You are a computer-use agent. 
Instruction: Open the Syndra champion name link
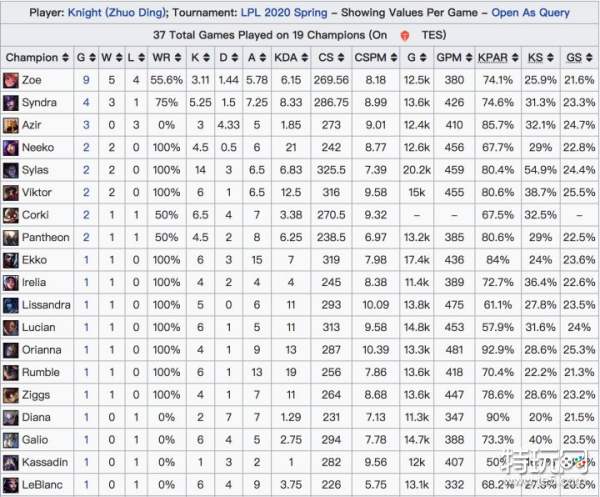tap(39, 103)
